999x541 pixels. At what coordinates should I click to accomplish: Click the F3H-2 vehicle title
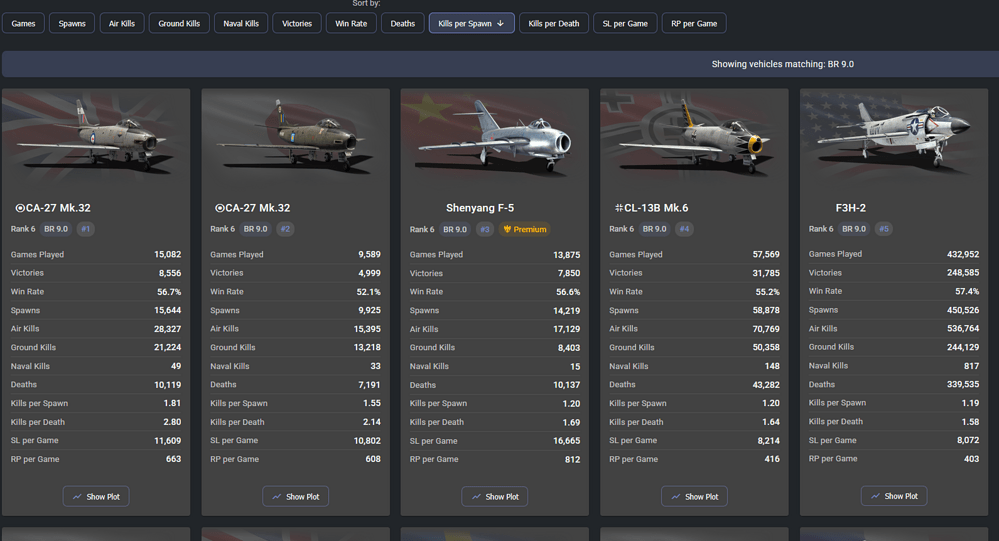pyautogui.click(x=851, y=208)
